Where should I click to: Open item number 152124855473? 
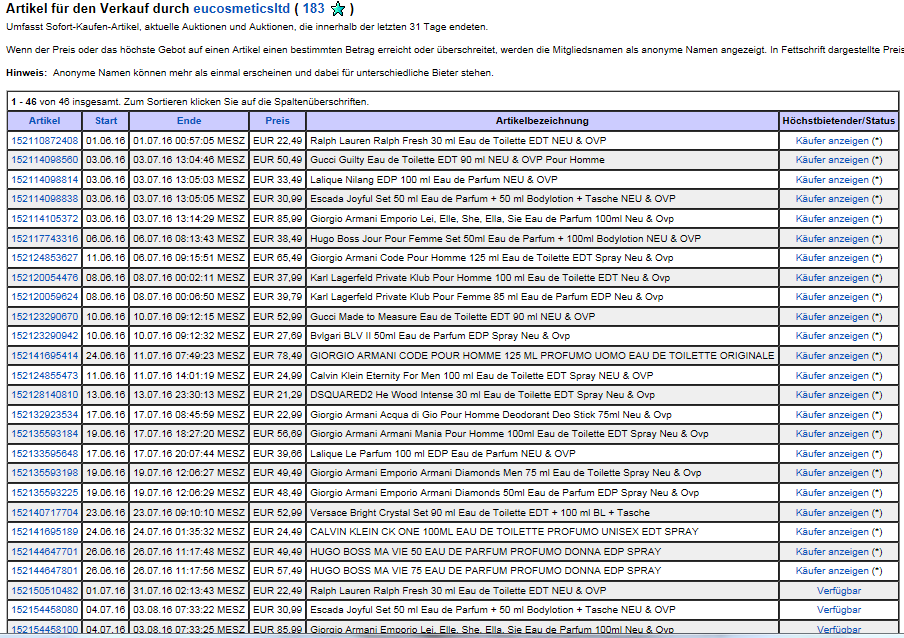[45, 376]
